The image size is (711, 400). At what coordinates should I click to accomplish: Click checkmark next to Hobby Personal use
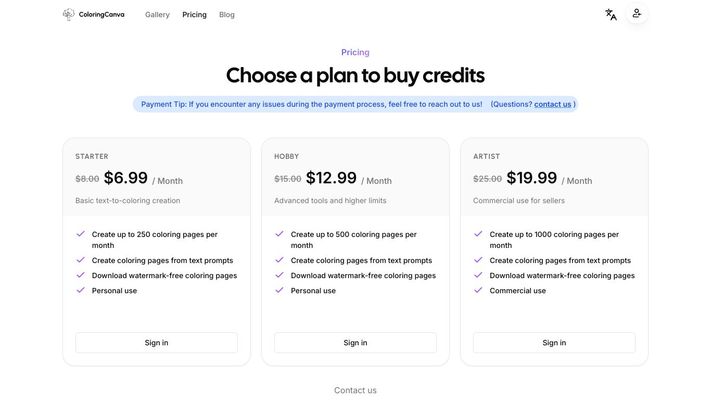point(279,290)
